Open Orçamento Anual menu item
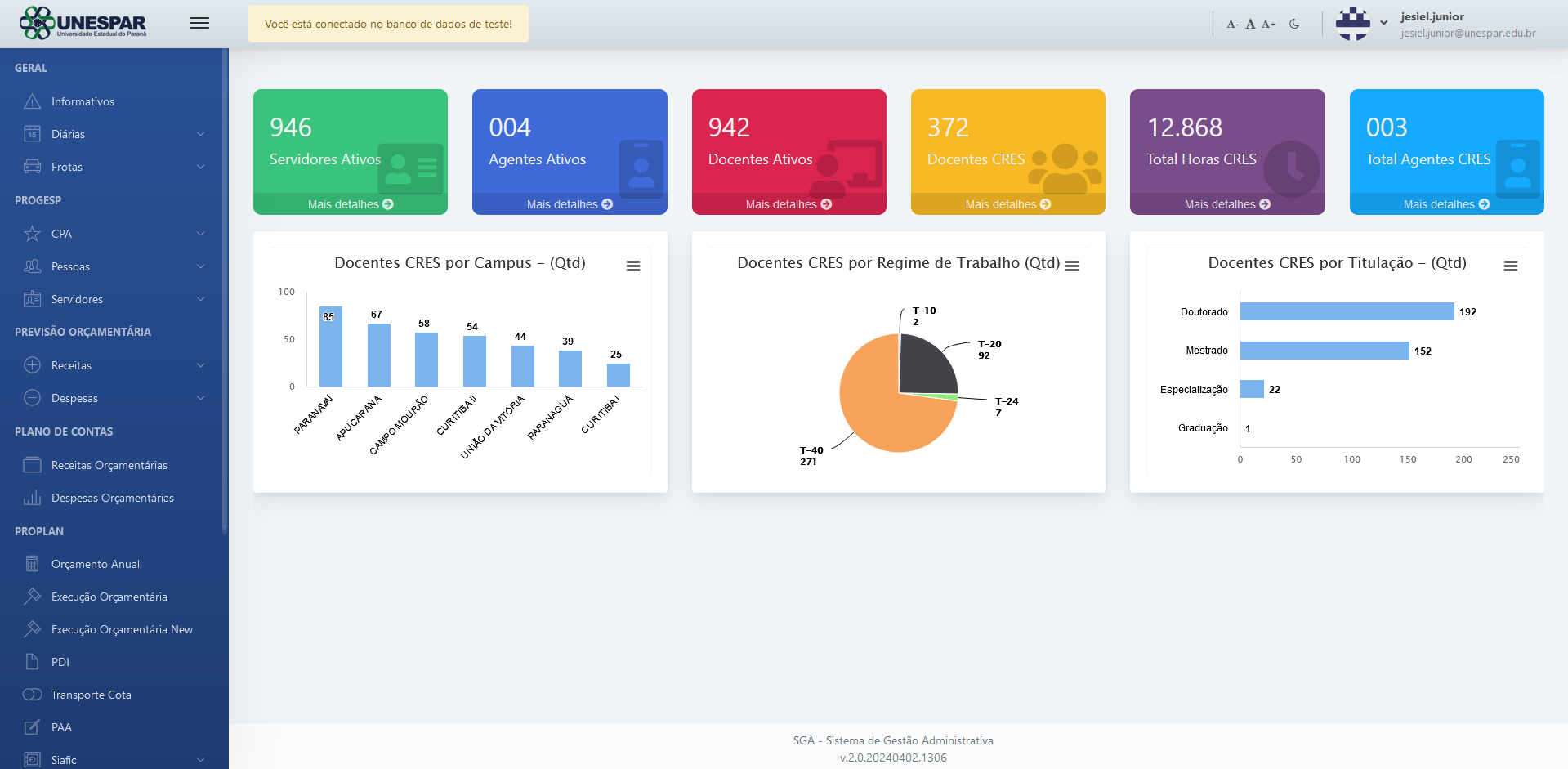 96,564
